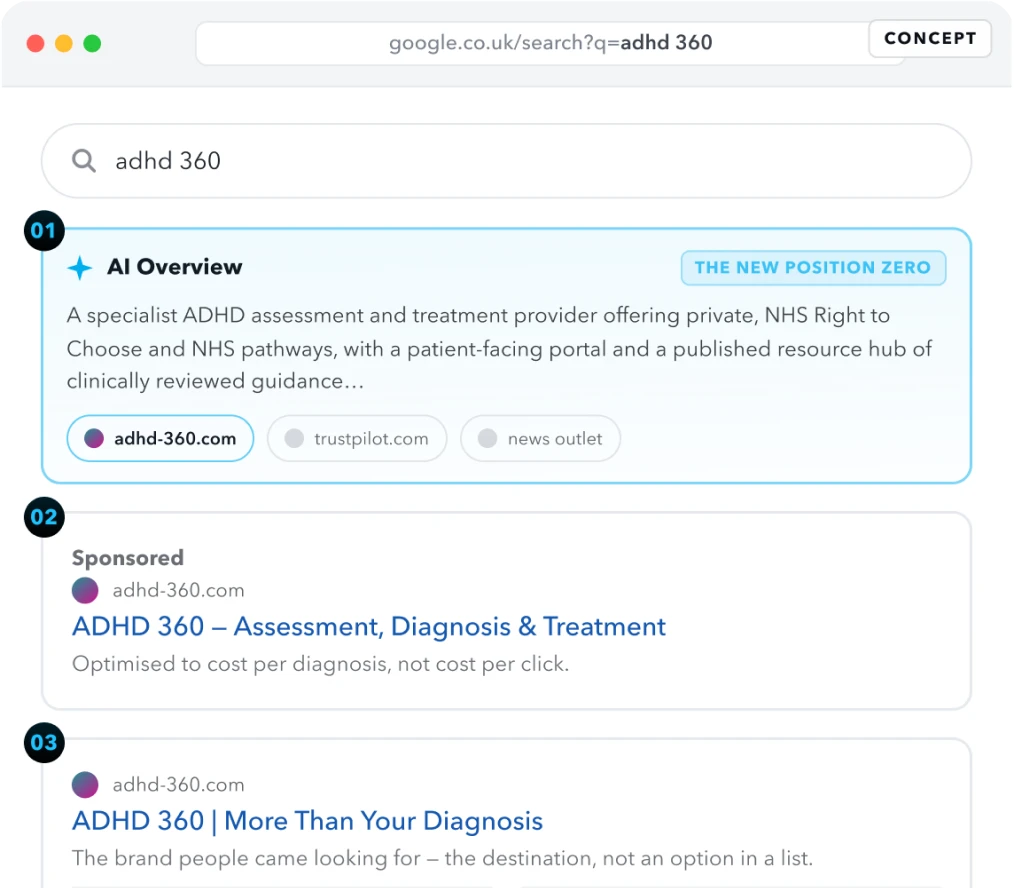1014x888 pixels.
Task: Click the yellow minimize window dot
Action: [64, 43]
